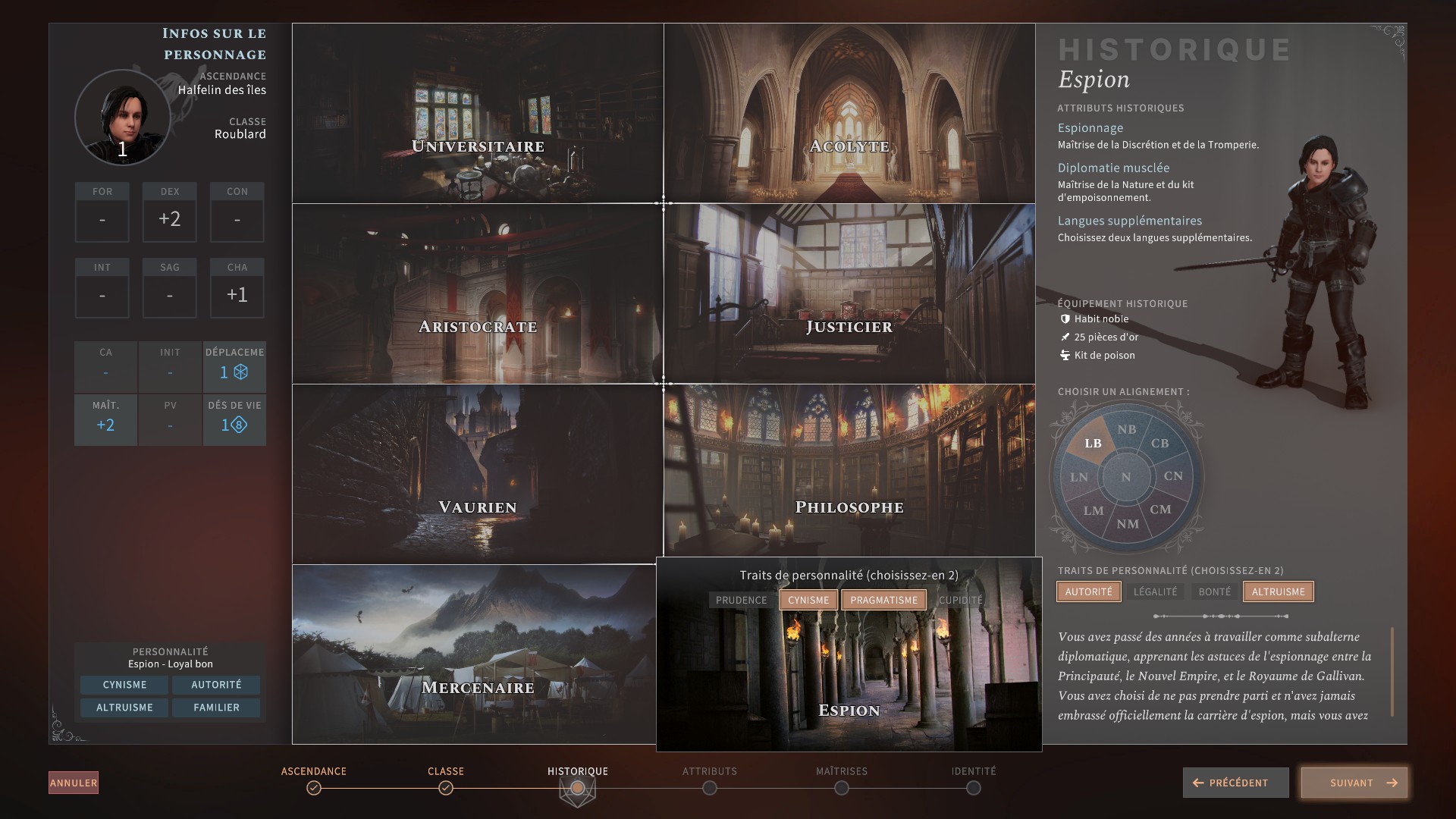Go to the Ascendance step

point(314,788)
